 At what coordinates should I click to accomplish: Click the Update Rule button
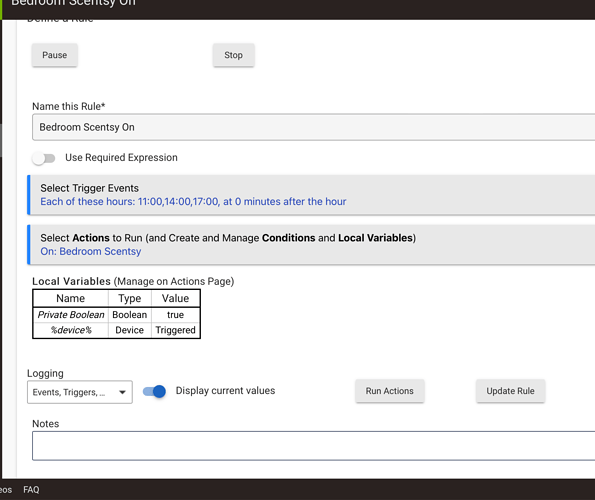coord(510,391)
